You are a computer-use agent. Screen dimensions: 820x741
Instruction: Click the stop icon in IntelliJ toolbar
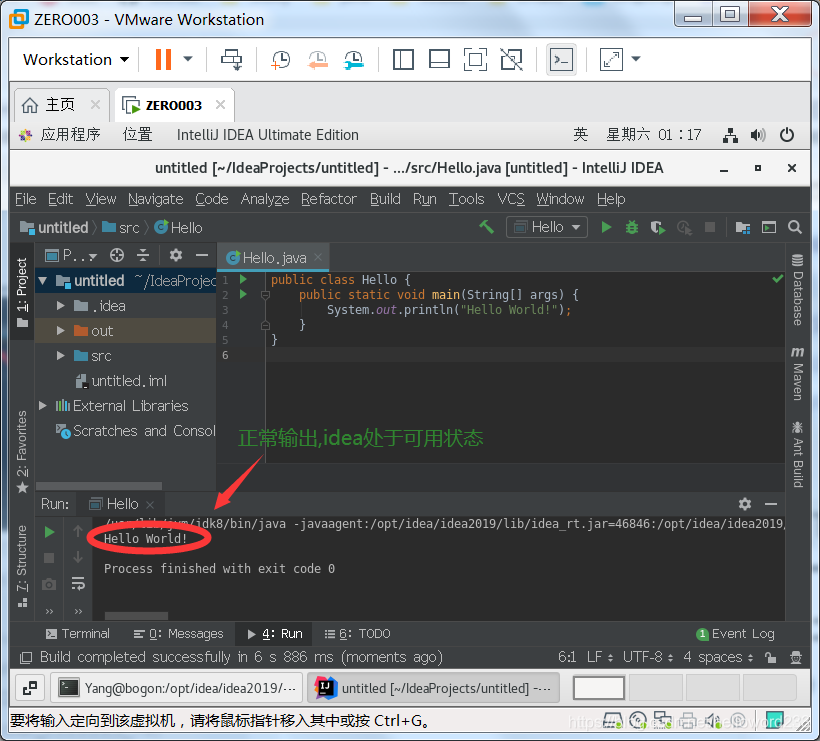(x=710, y=227)
